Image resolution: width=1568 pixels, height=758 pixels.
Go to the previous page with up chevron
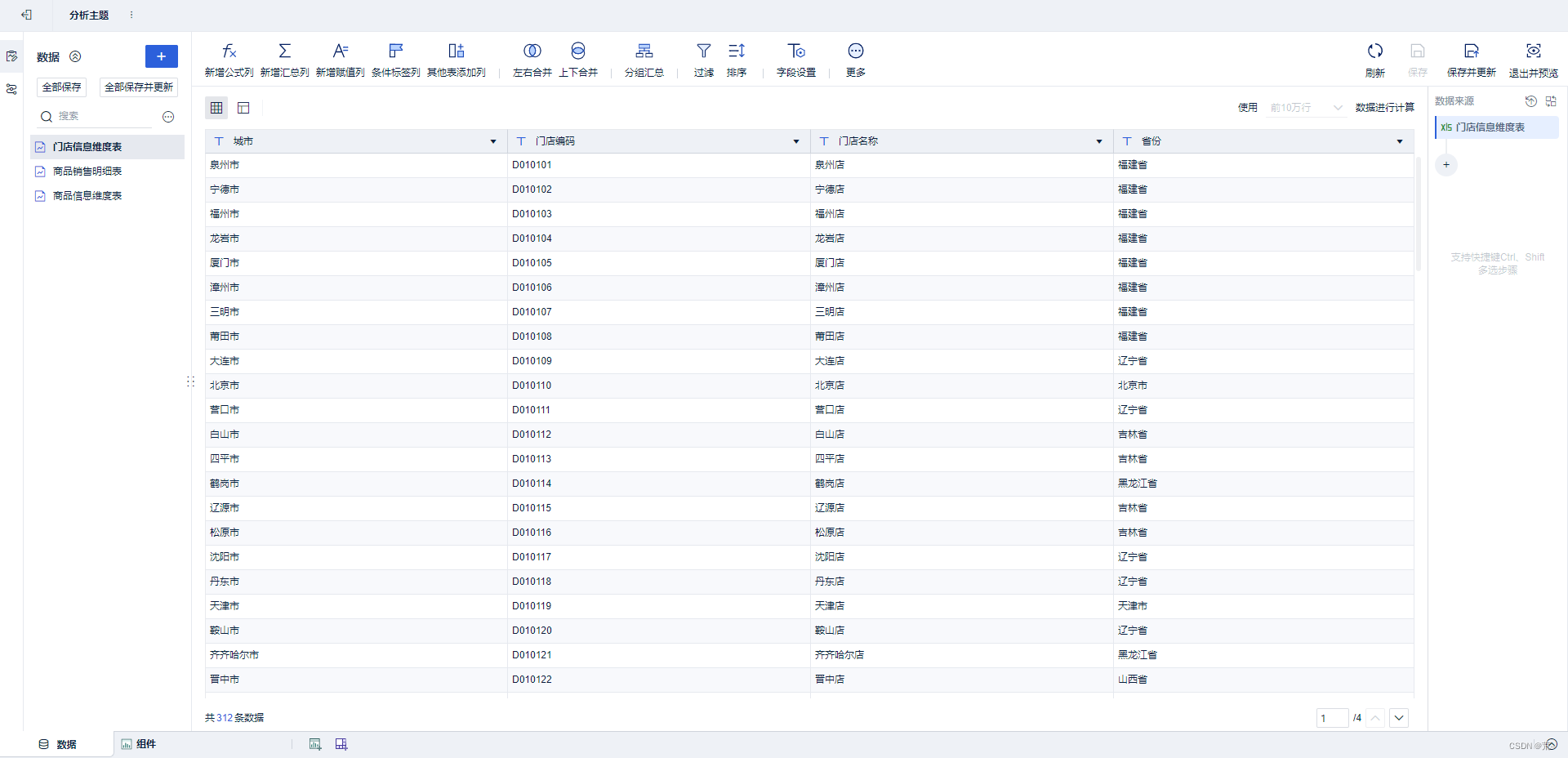[x=1375, y=718]
